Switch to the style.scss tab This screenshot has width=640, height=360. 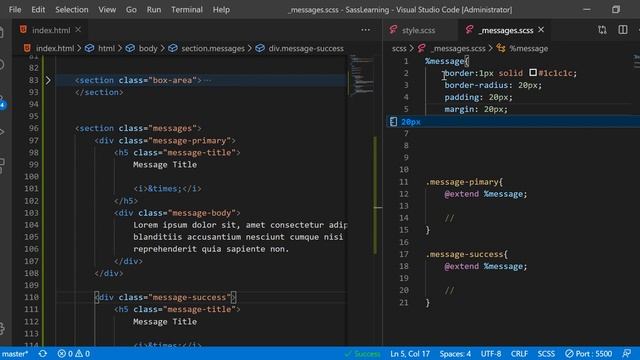pyautogui.click(x=418, y=30)
